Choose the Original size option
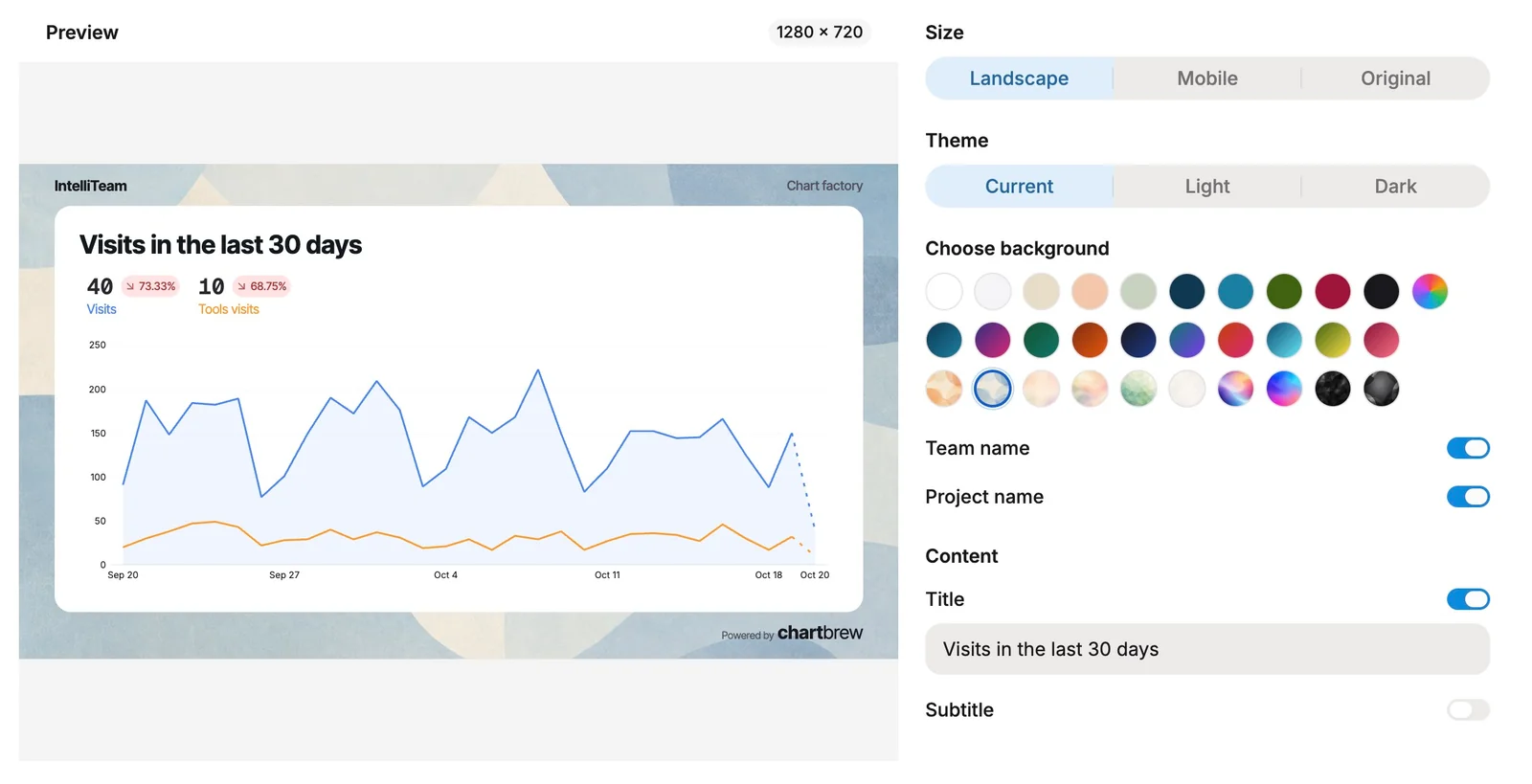Image resolution: width=1532 pixels, height=784 pixels. click(1395, 78)
